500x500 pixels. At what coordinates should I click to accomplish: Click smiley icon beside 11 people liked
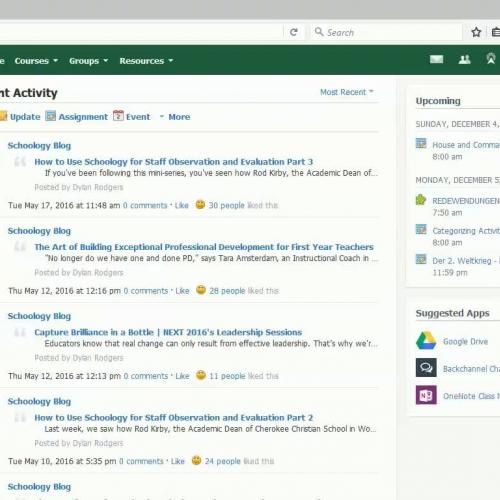[201, 375]
